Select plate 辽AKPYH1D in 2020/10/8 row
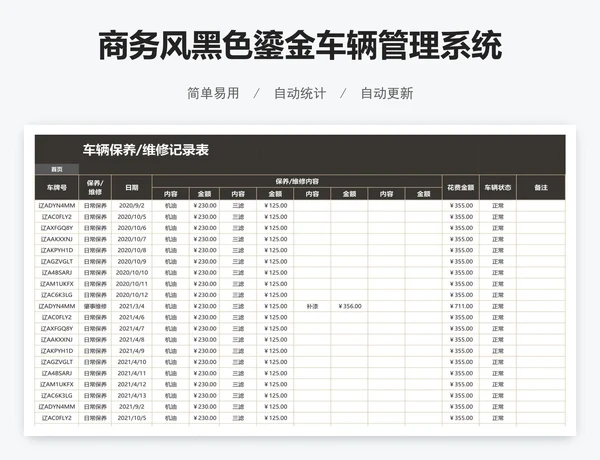The image size is (600, 460). (57, 250)
